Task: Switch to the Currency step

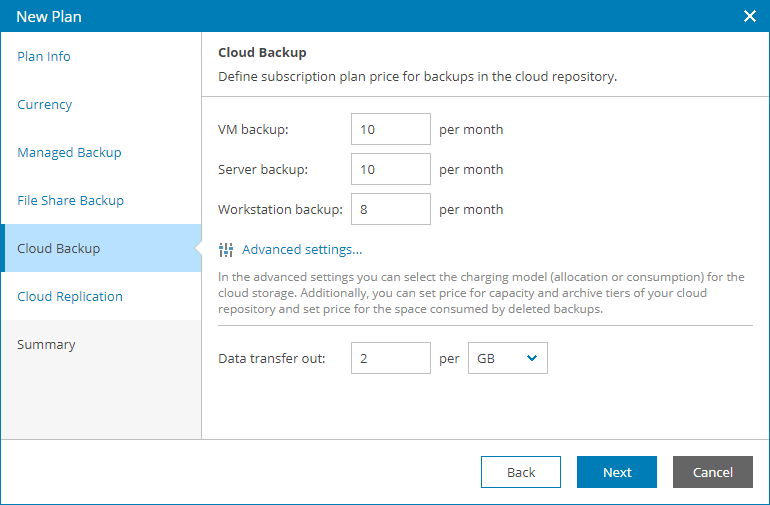Action: tap(45, 104)
